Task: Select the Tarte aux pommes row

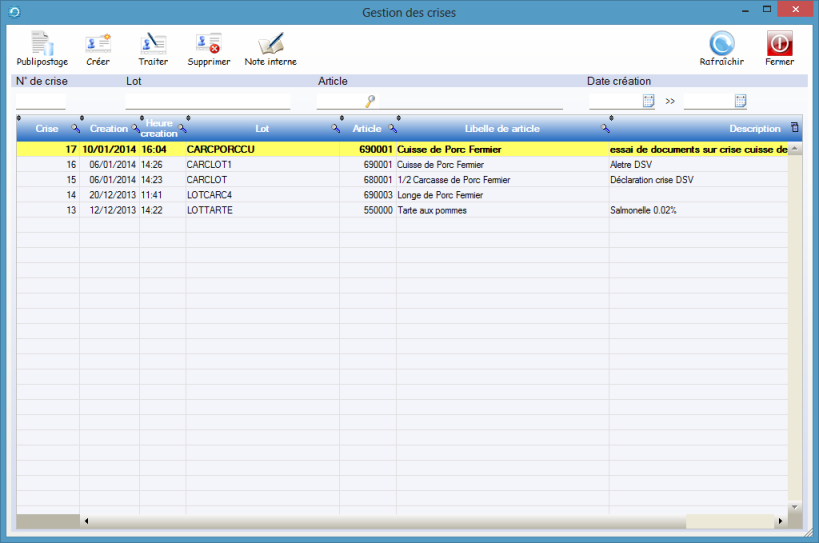Action: click(432, 210)
